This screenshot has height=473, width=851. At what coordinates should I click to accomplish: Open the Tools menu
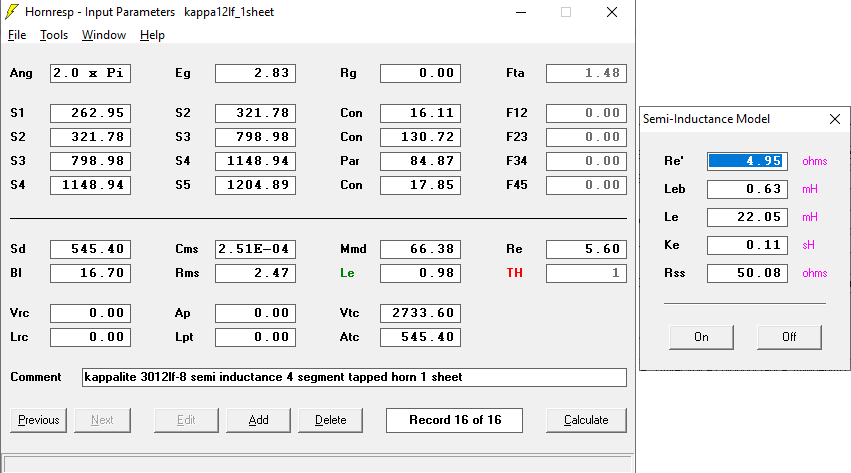pos(54,35)
